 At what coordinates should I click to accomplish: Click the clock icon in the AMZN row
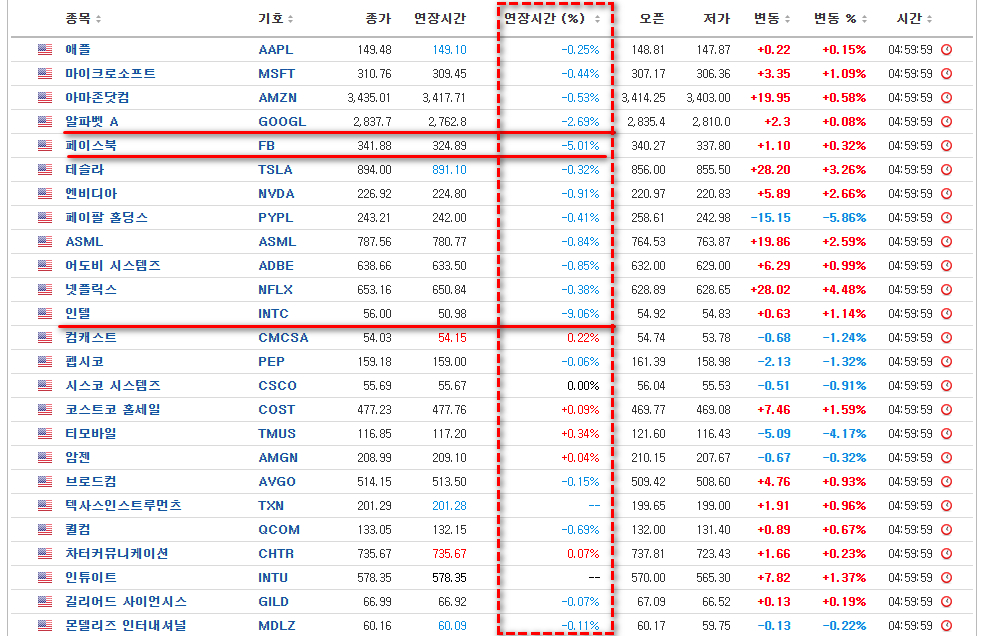point(947,98)
